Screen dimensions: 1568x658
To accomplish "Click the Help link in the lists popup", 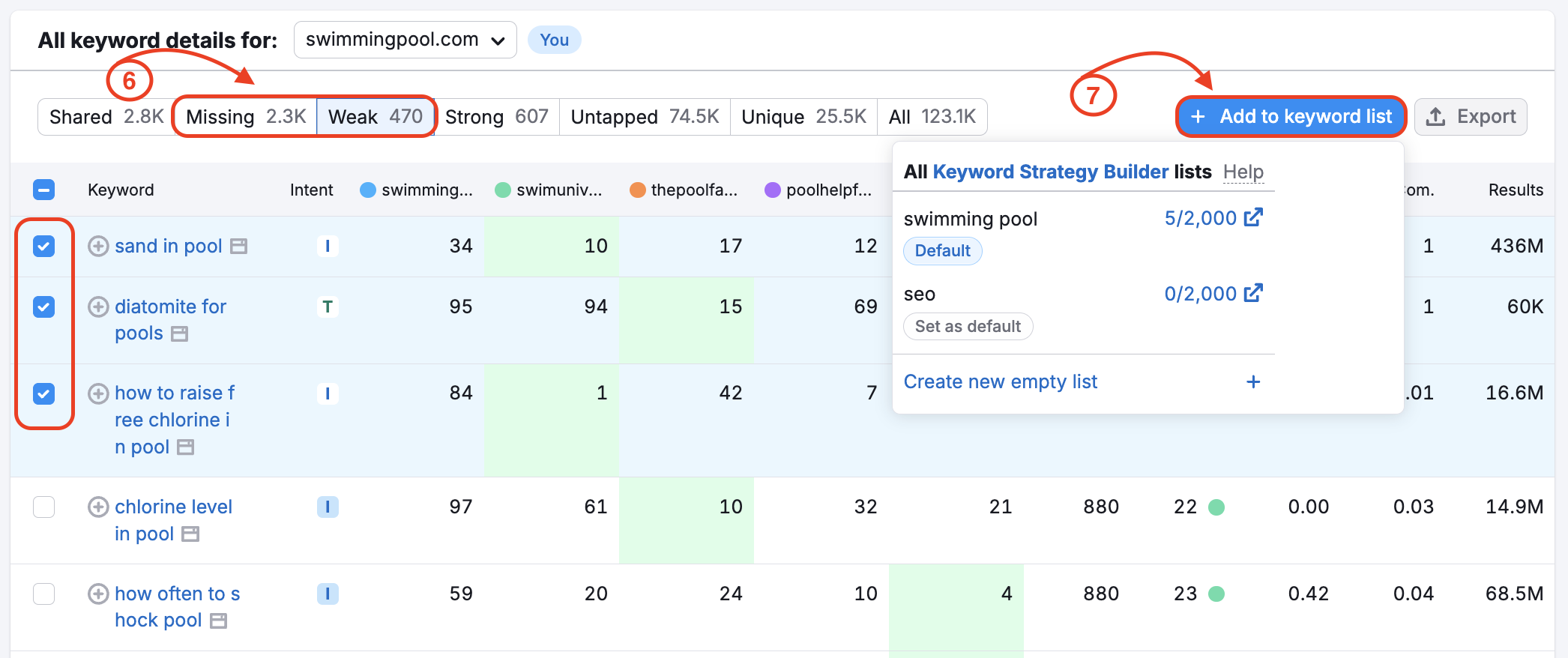I will (x=1243, y=172).
